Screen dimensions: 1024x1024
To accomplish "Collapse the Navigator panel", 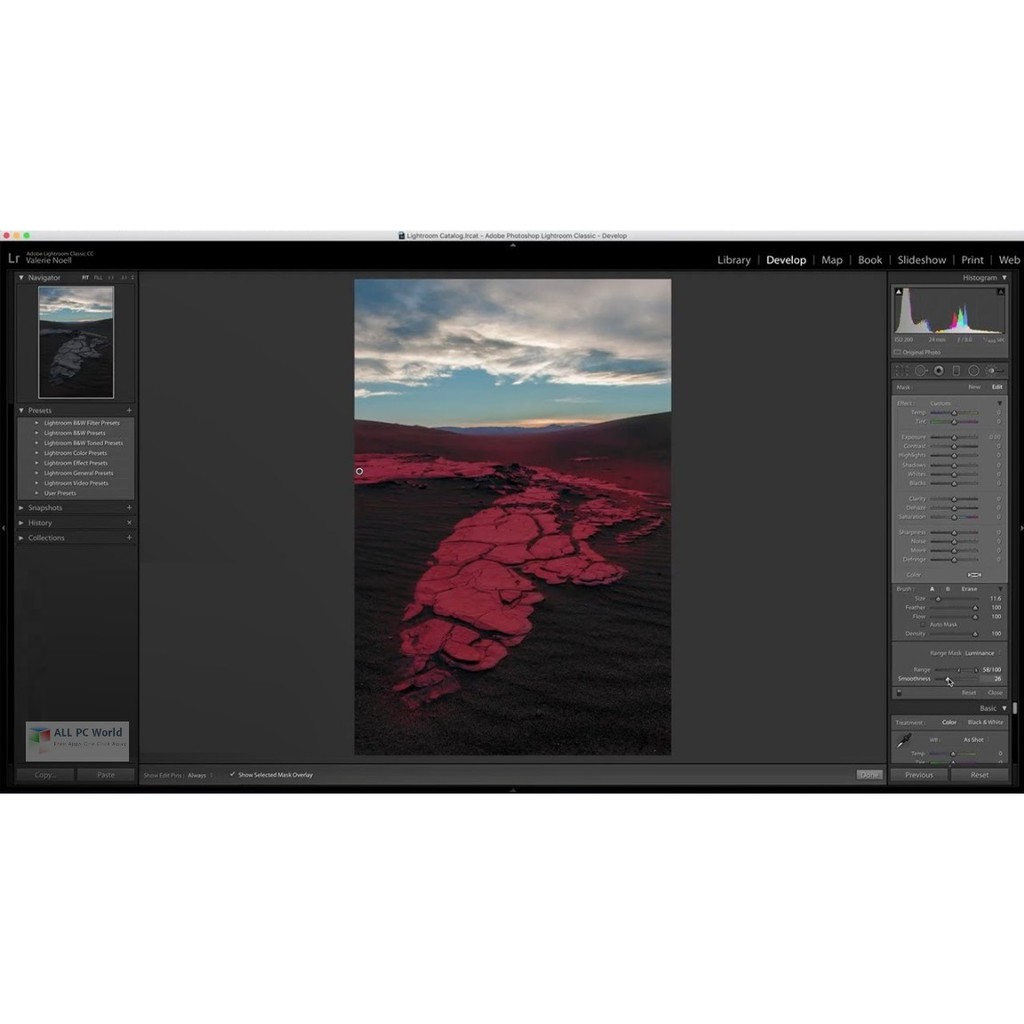I will pyautogui.click(x=21, y=278).
